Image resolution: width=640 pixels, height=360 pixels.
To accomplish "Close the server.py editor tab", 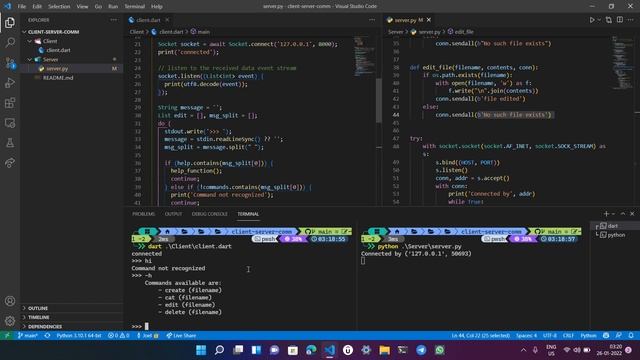I will click(x=429, y=20).
